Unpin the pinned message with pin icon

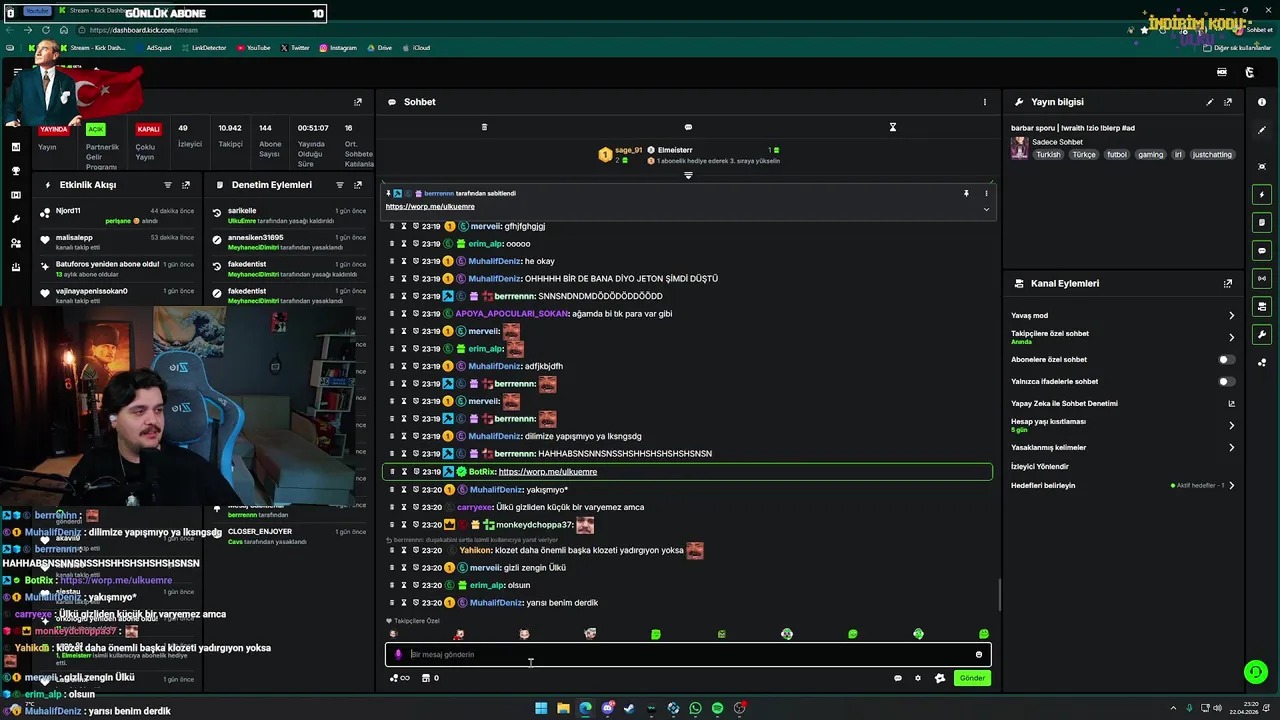[x=966, y=193]
